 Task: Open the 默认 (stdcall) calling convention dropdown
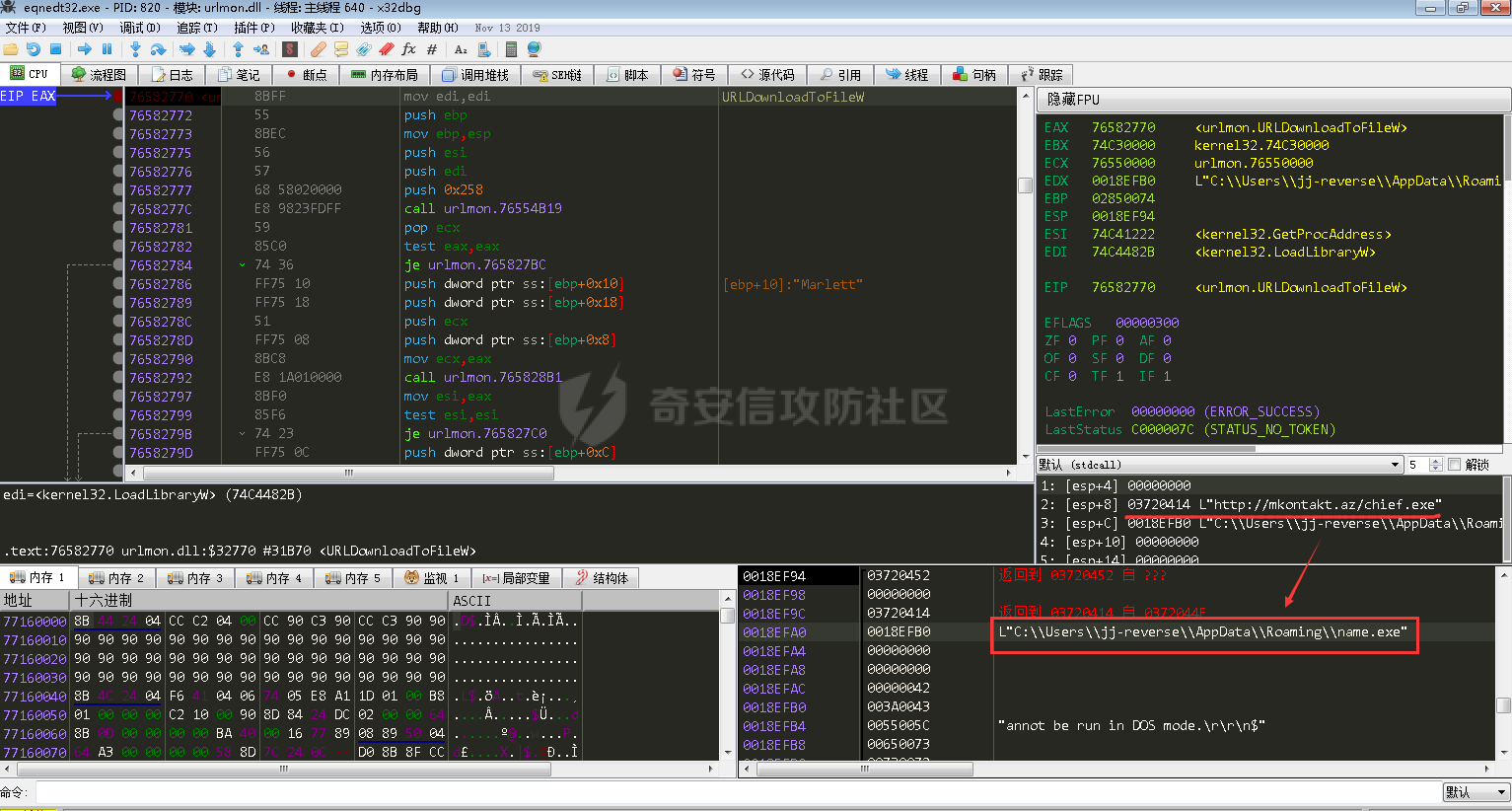click(1220, 465)
